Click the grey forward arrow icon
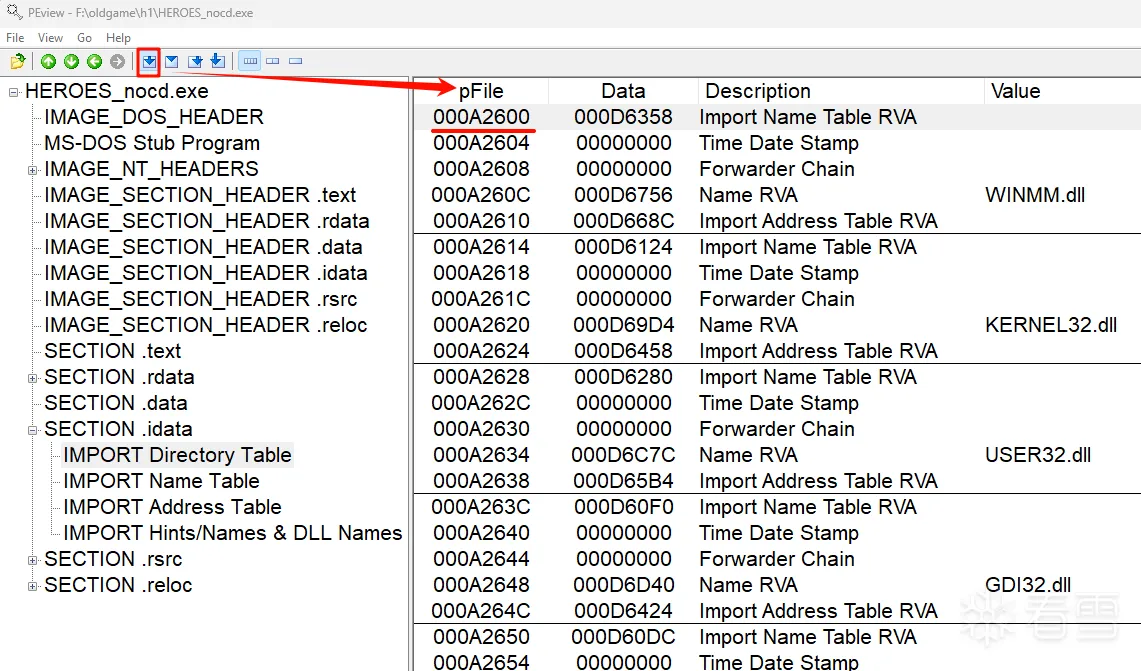1141x671 pixels. point(117,62)
